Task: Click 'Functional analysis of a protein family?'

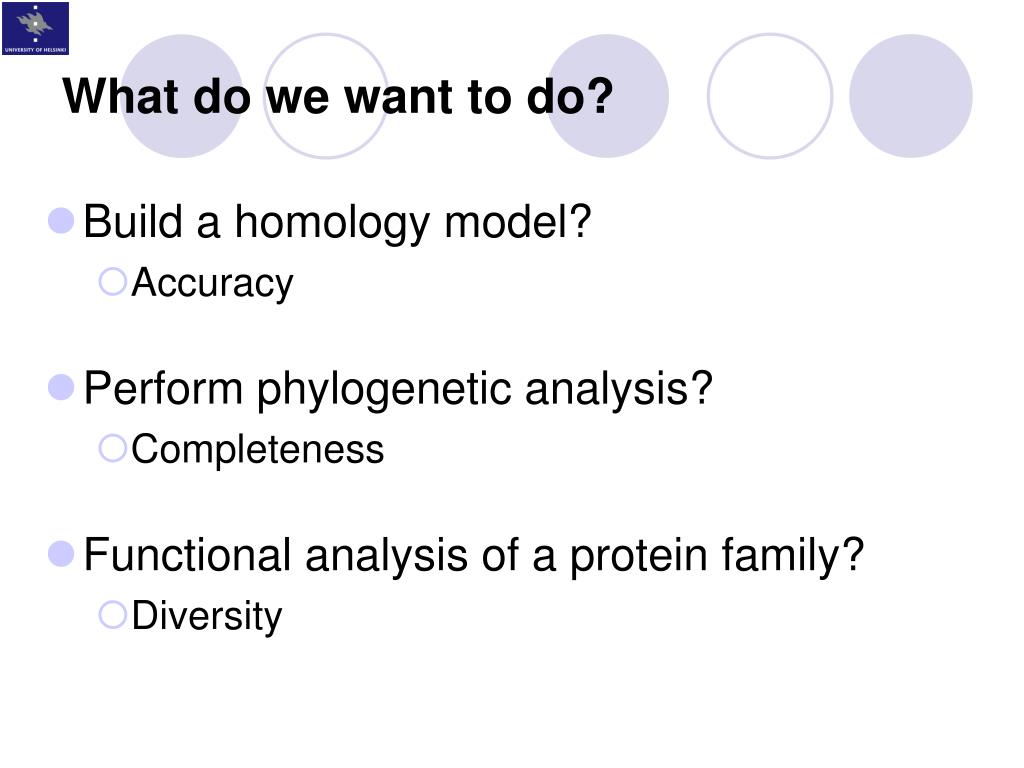Action: pyautogui.click(x=473, y=557)
